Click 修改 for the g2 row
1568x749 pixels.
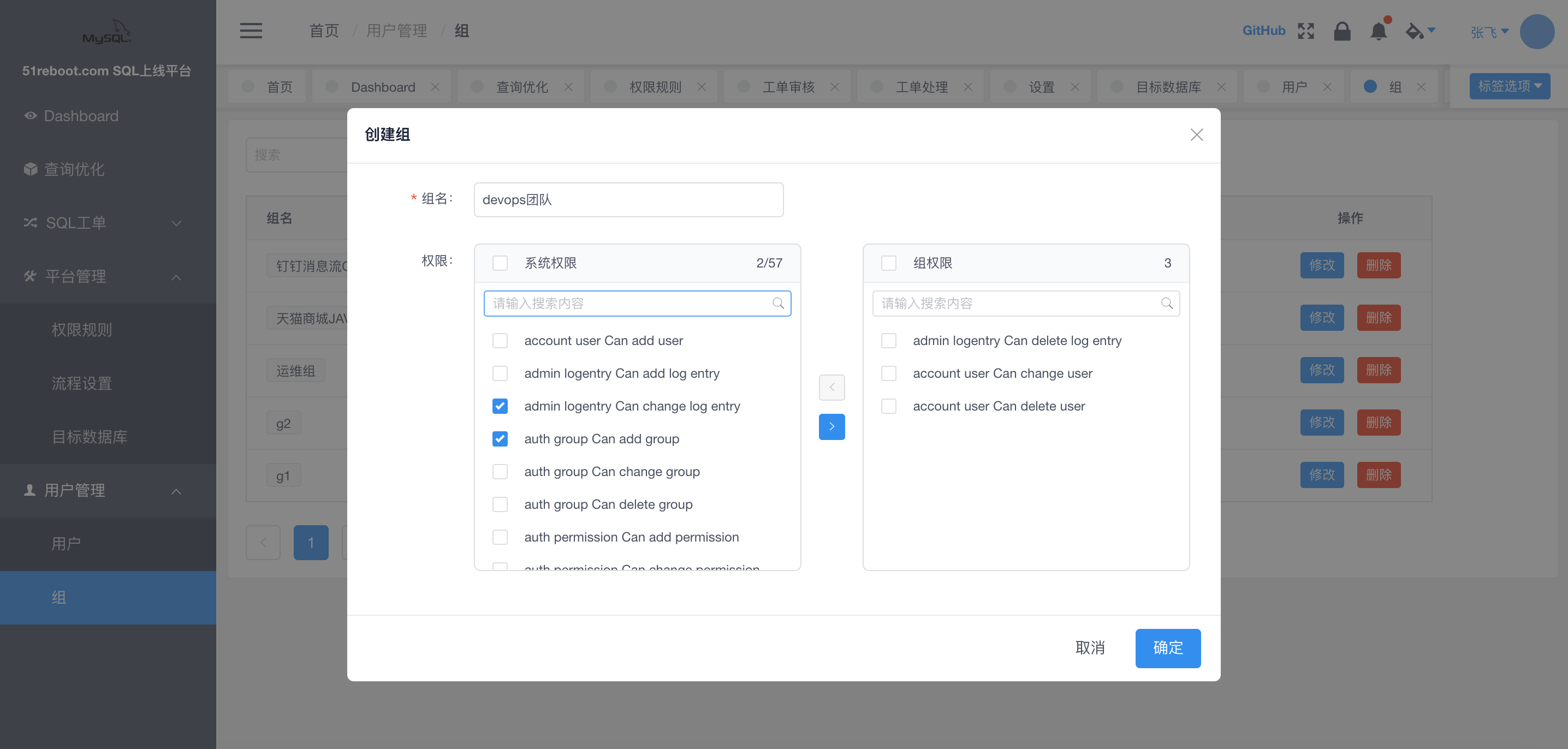tap(1321, 422)
